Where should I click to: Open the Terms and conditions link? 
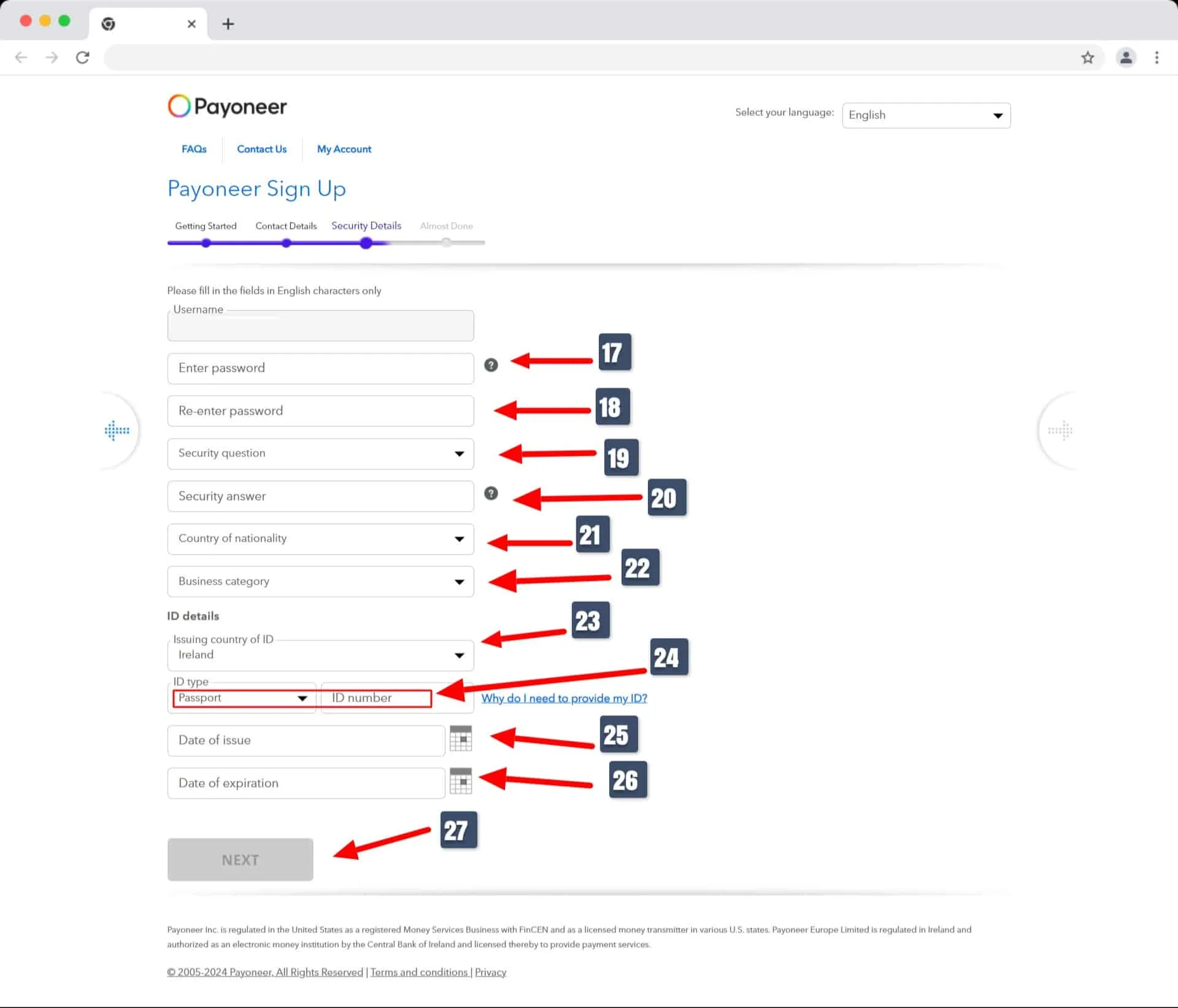[419, 972]
